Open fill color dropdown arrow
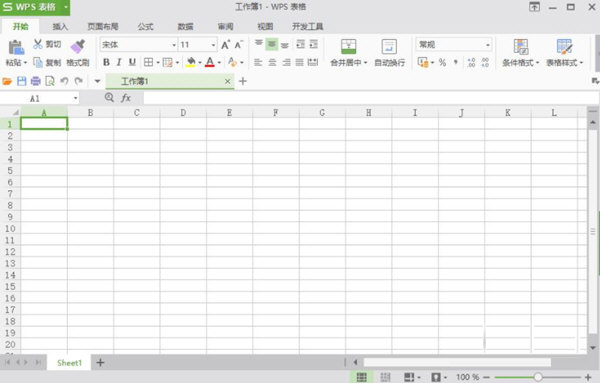Image resolution: width=600 pixels, height=383 pixels. (x=200, y=62)
